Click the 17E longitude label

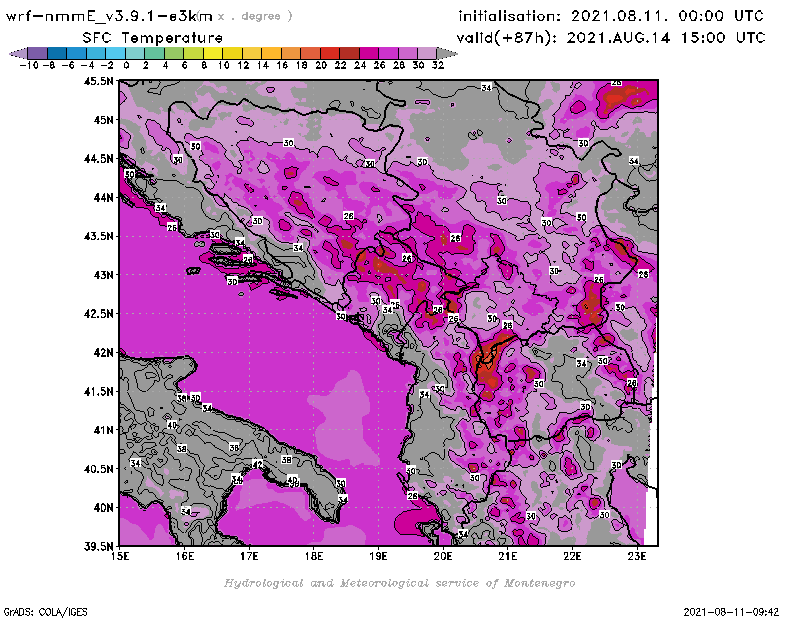pyautogui.click(x=249, y=556)
